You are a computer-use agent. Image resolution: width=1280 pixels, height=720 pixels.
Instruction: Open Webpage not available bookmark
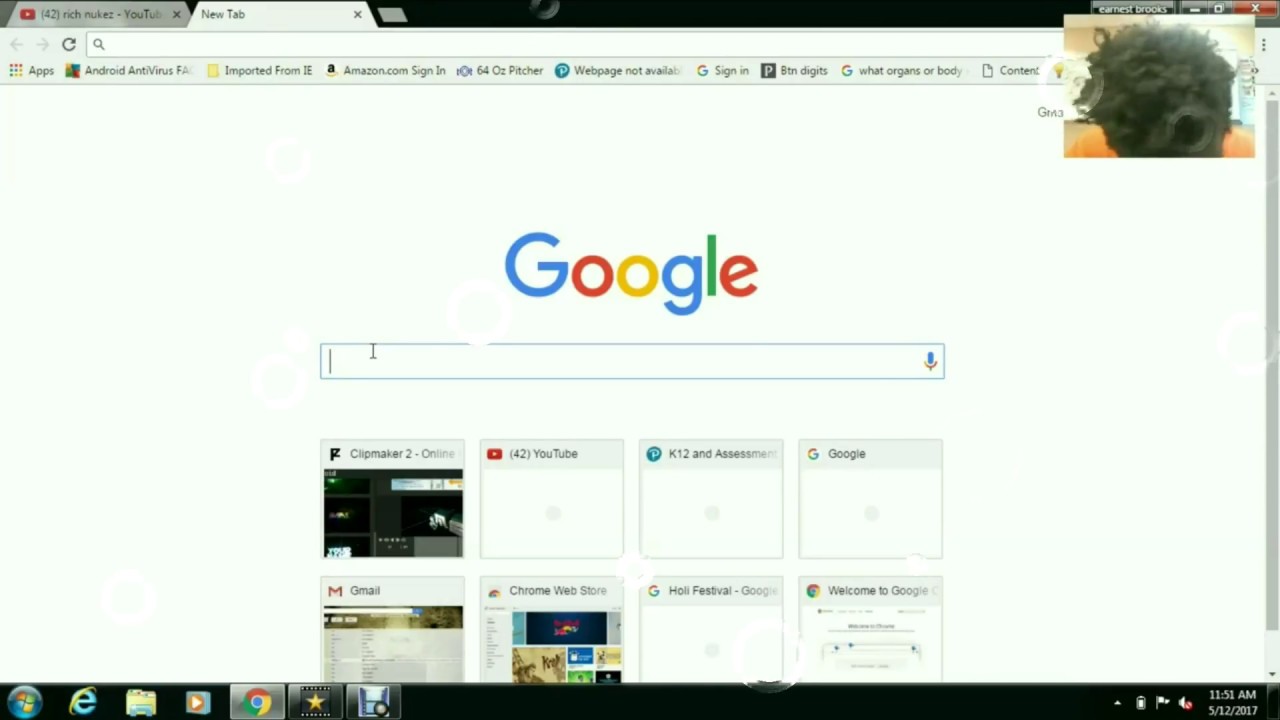(618, 70)
